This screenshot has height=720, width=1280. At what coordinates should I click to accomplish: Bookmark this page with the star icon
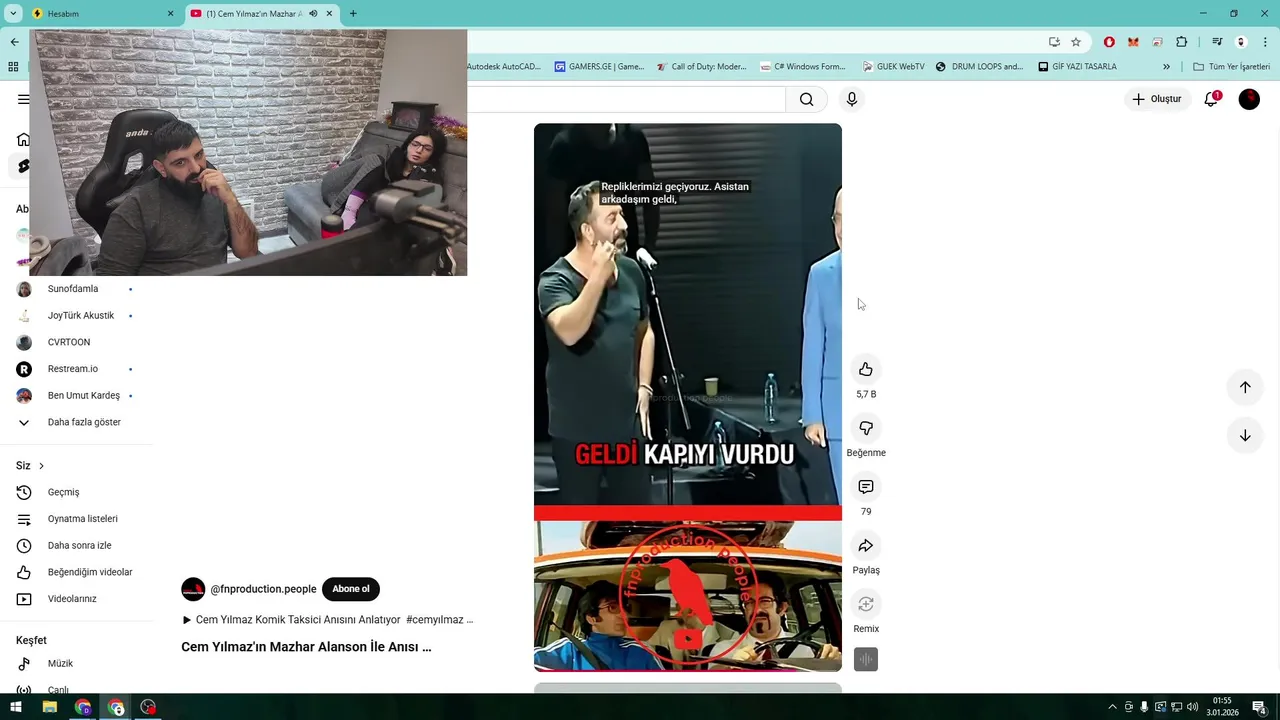pyautogui.click(x=1076, y=42)
